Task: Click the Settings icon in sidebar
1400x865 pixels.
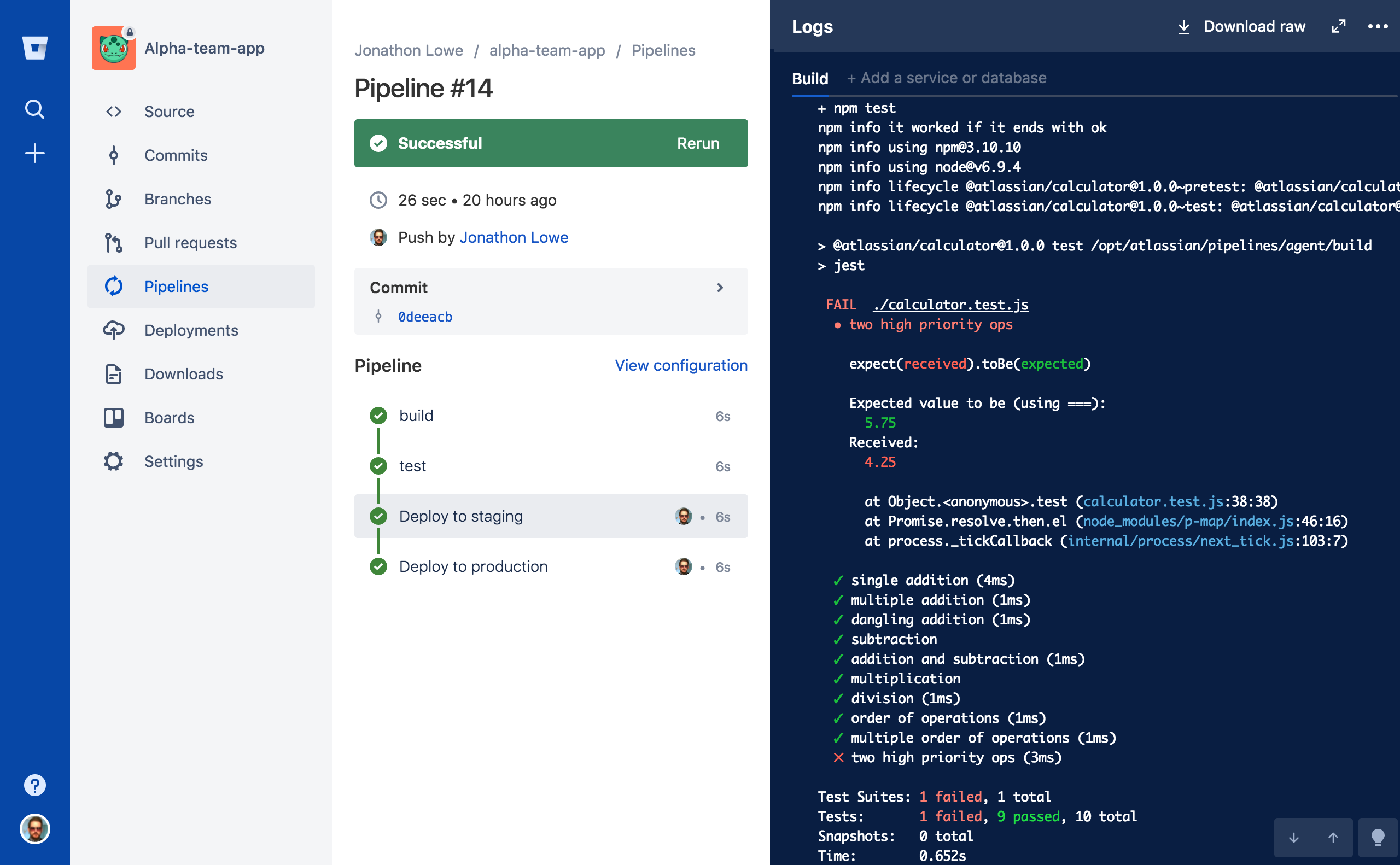Action: point(114,461)
